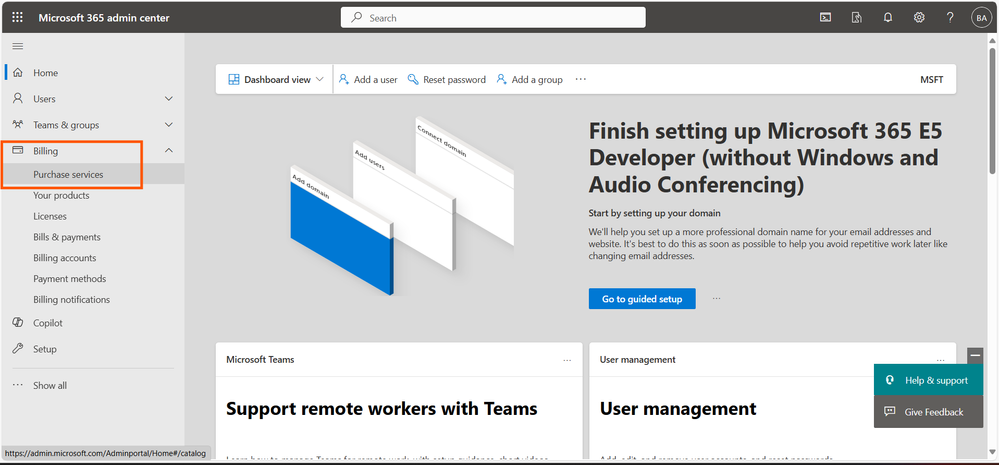This screenshot has height=465, width=999.
Task: Minimize the help panel with dash button
Action: (975, 355)
